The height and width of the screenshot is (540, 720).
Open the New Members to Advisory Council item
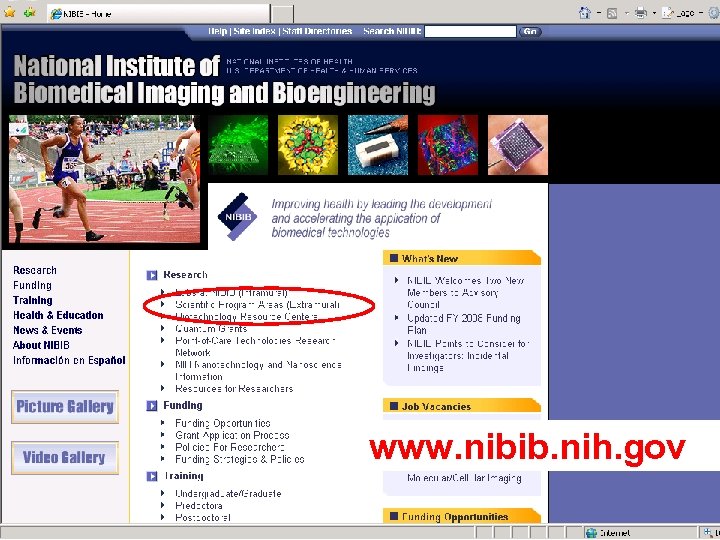(x=466, y=292)
